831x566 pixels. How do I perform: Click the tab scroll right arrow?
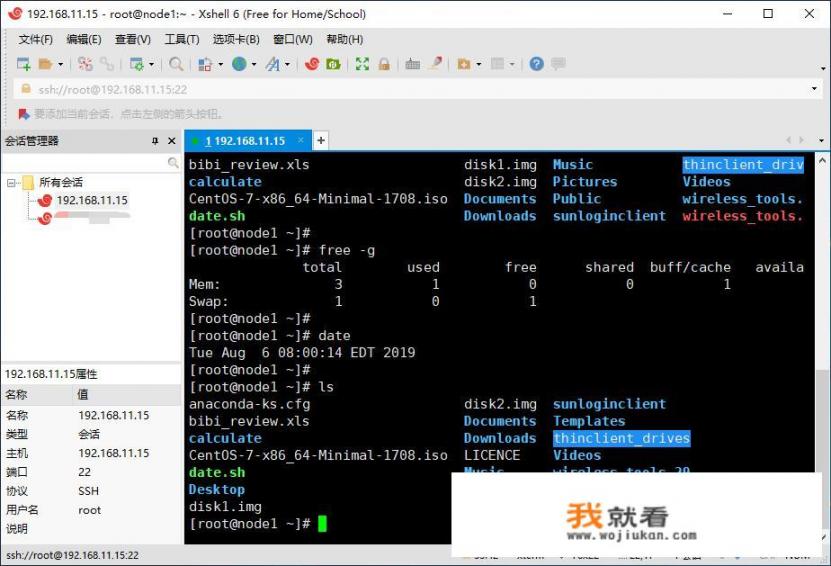coord(801,140)
